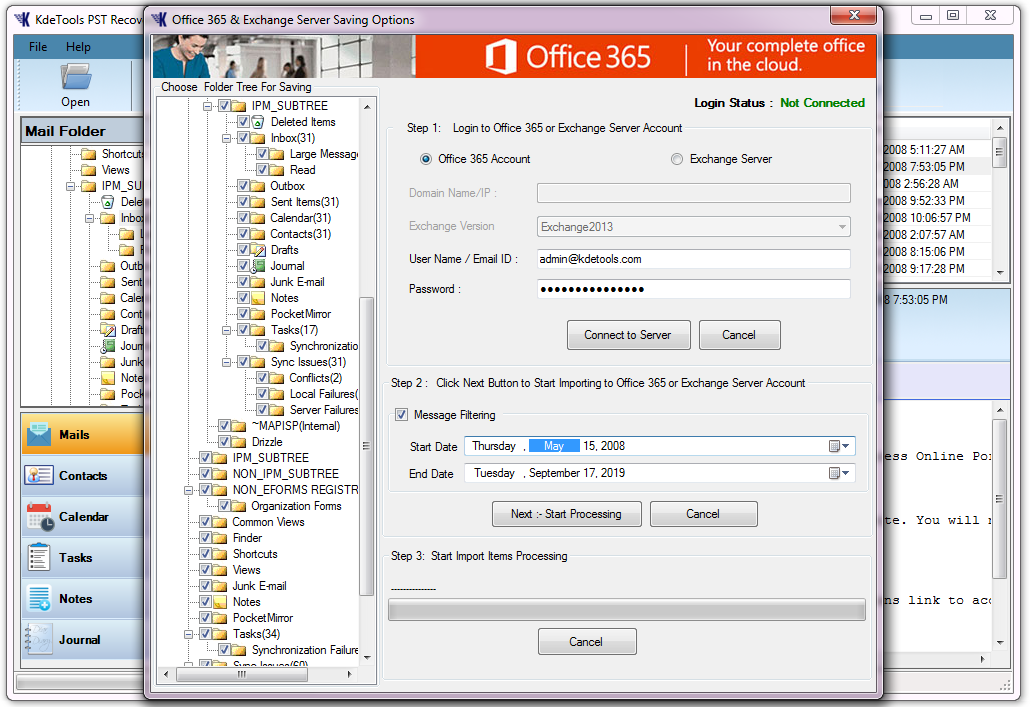Click the User Name / Email ID field
1031x707 pixels.
tap(694, 259)
